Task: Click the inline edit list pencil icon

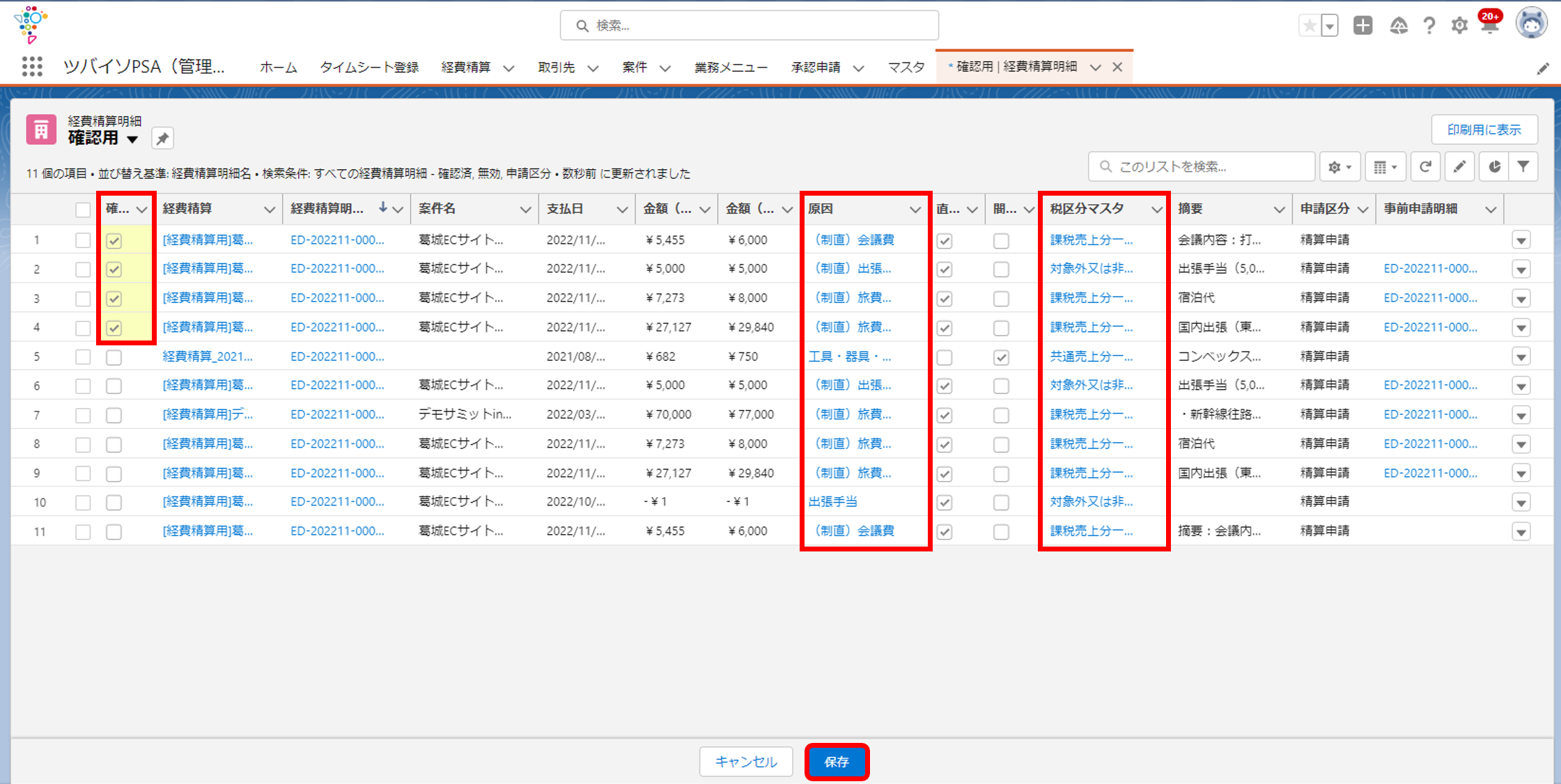Action: (1459, 166)
